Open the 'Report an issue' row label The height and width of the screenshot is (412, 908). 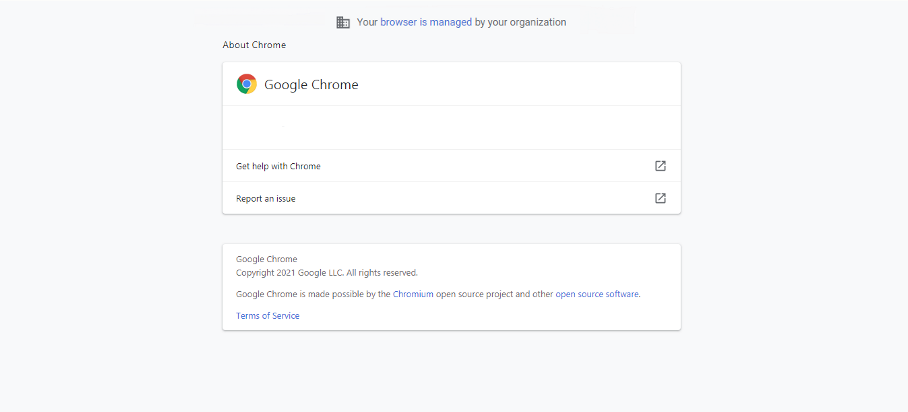click(x=266, y=199)
